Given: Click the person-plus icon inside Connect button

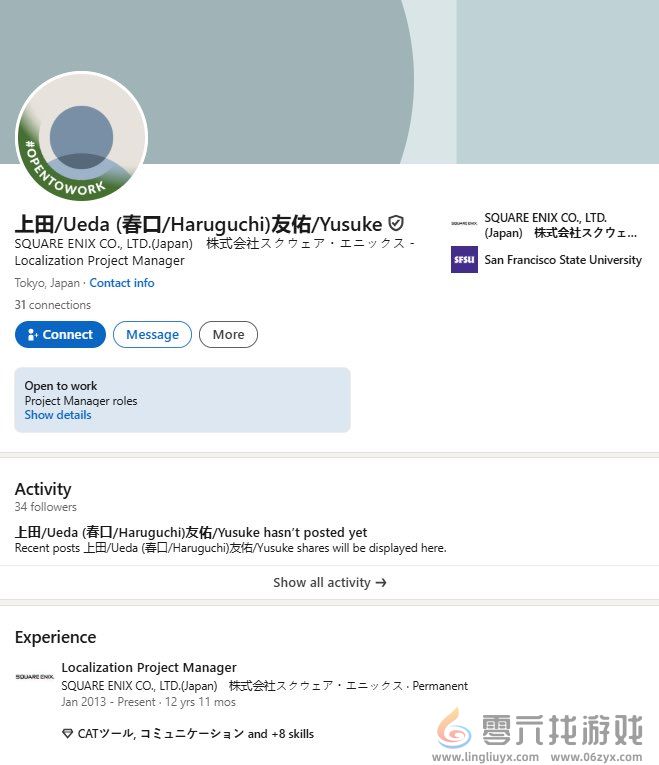Looking at the screenshot, I should coord(32,335).
